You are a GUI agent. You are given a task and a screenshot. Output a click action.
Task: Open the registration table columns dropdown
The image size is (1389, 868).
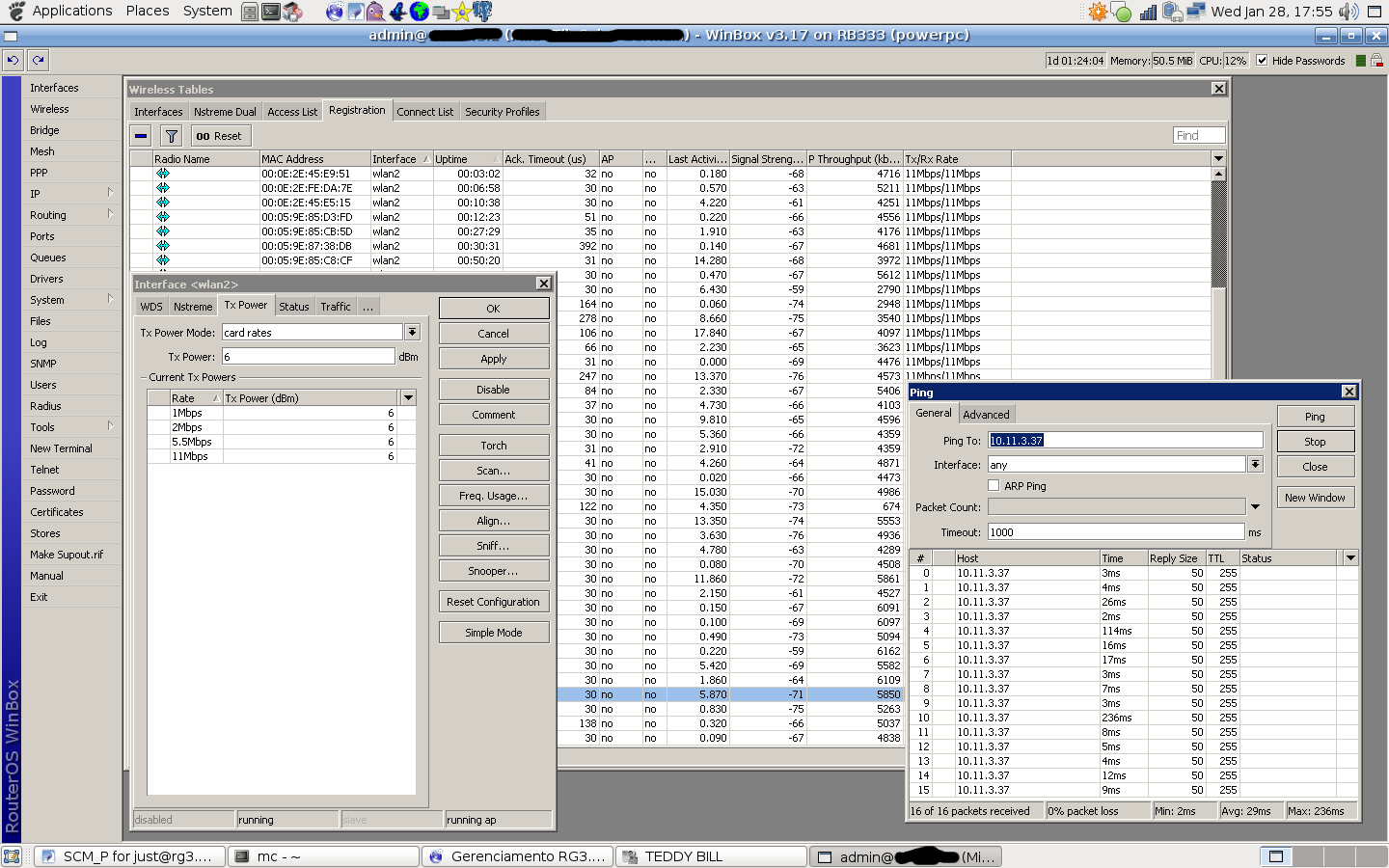coord(1218,158)
